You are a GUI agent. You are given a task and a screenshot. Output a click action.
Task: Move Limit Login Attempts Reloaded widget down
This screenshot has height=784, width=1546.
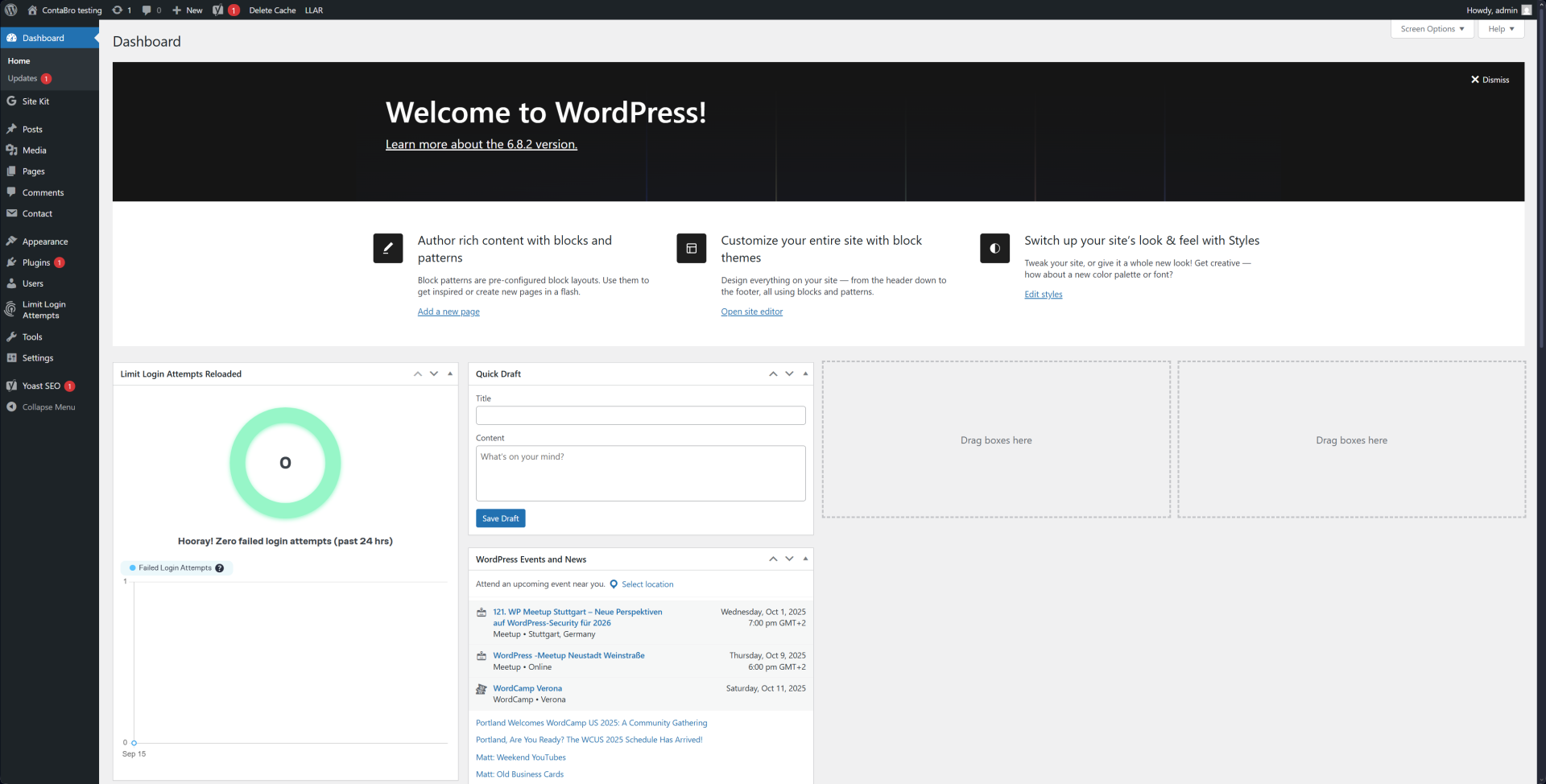pyautogui.click(x=434, y=374)
